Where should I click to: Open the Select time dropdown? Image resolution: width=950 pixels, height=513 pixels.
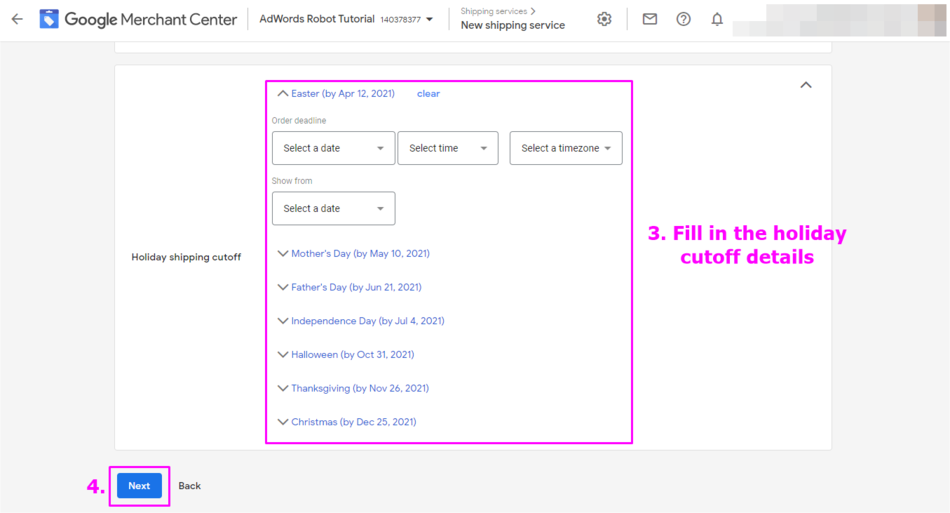(x=447, y=148)
